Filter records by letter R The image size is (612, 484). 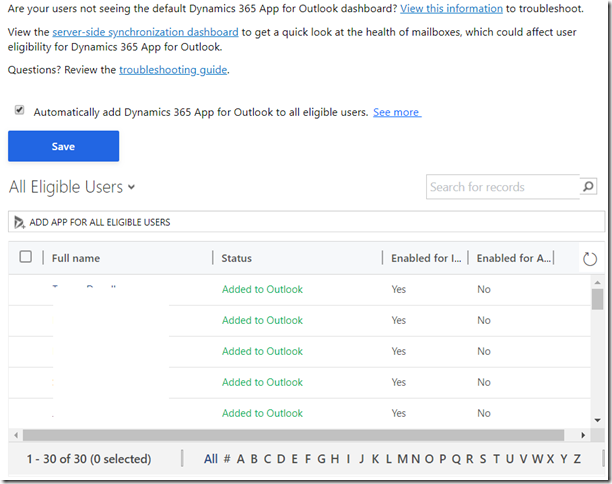point(470,459)
